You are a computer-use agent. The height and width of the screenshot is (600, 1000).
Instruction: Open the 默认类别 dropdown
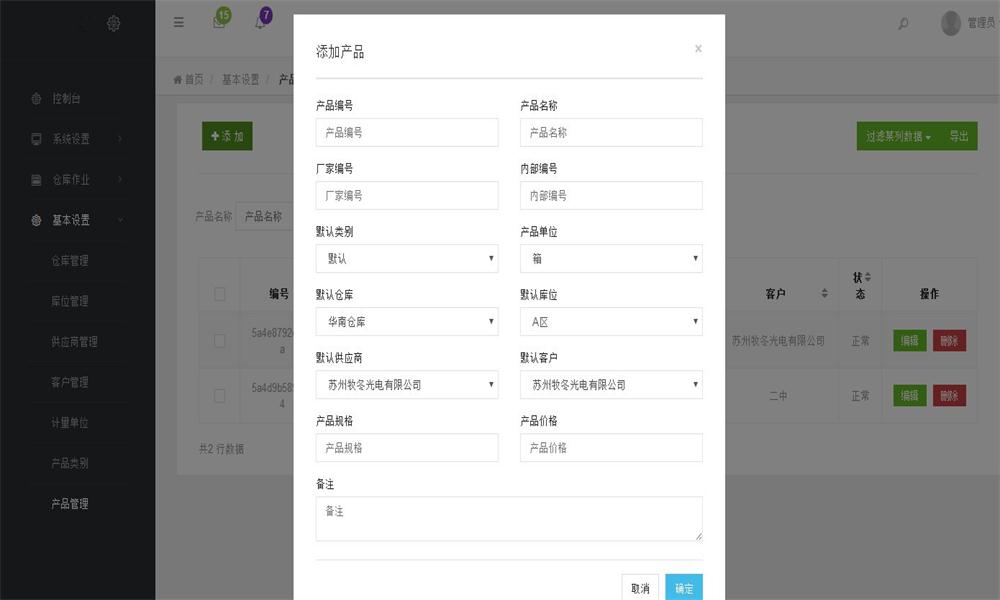406,259
